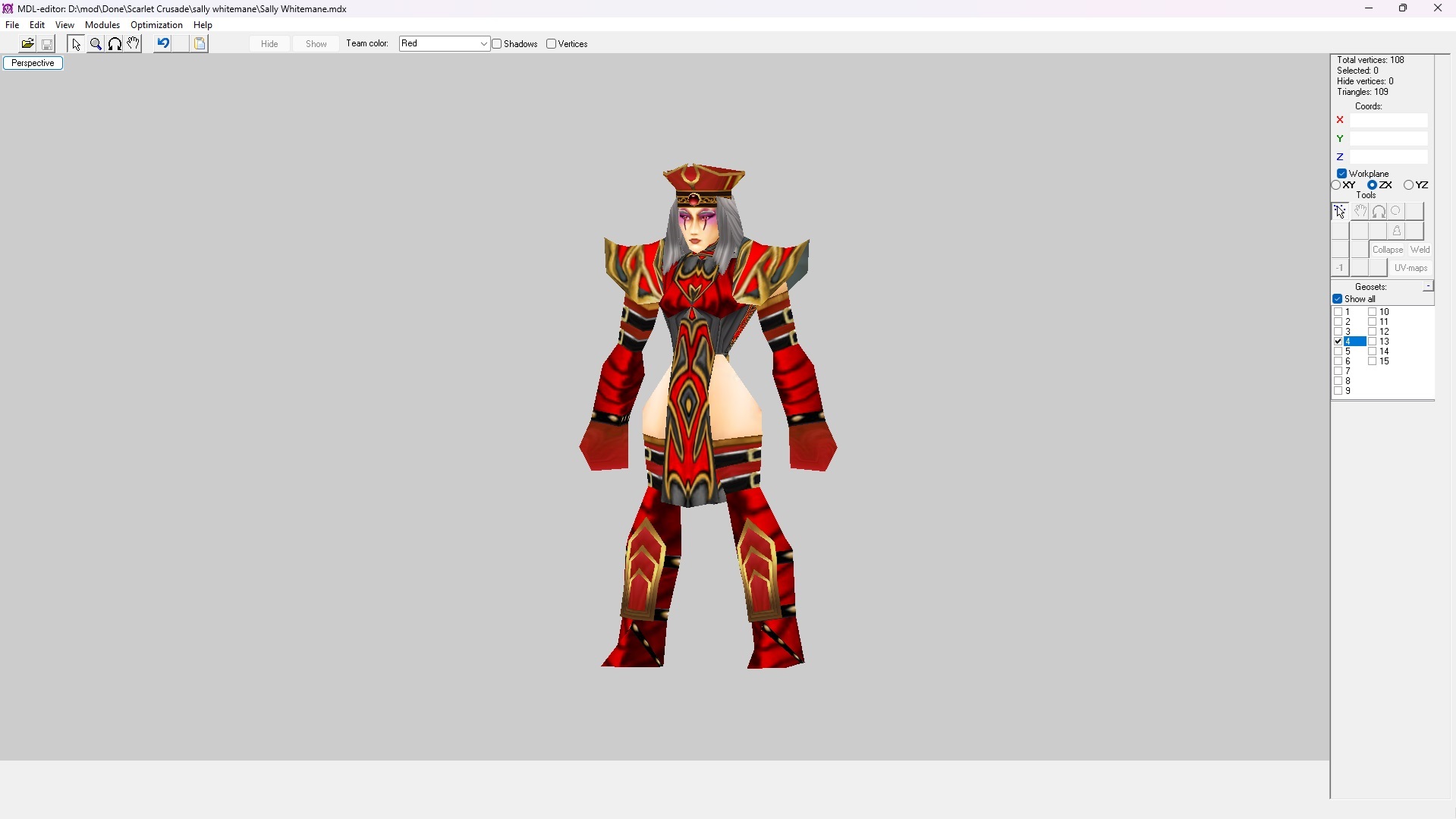The image size is (1456, 819).
Task: Check geoset 1 checkbox
Action: (x=1339, y=313)
